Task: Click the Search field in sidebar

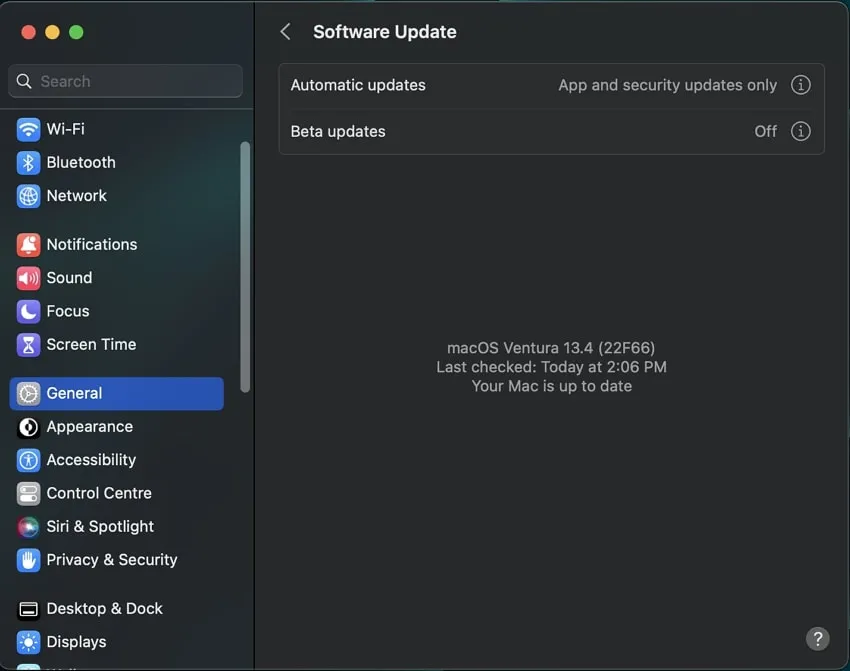Action: (x=126, y=81)
